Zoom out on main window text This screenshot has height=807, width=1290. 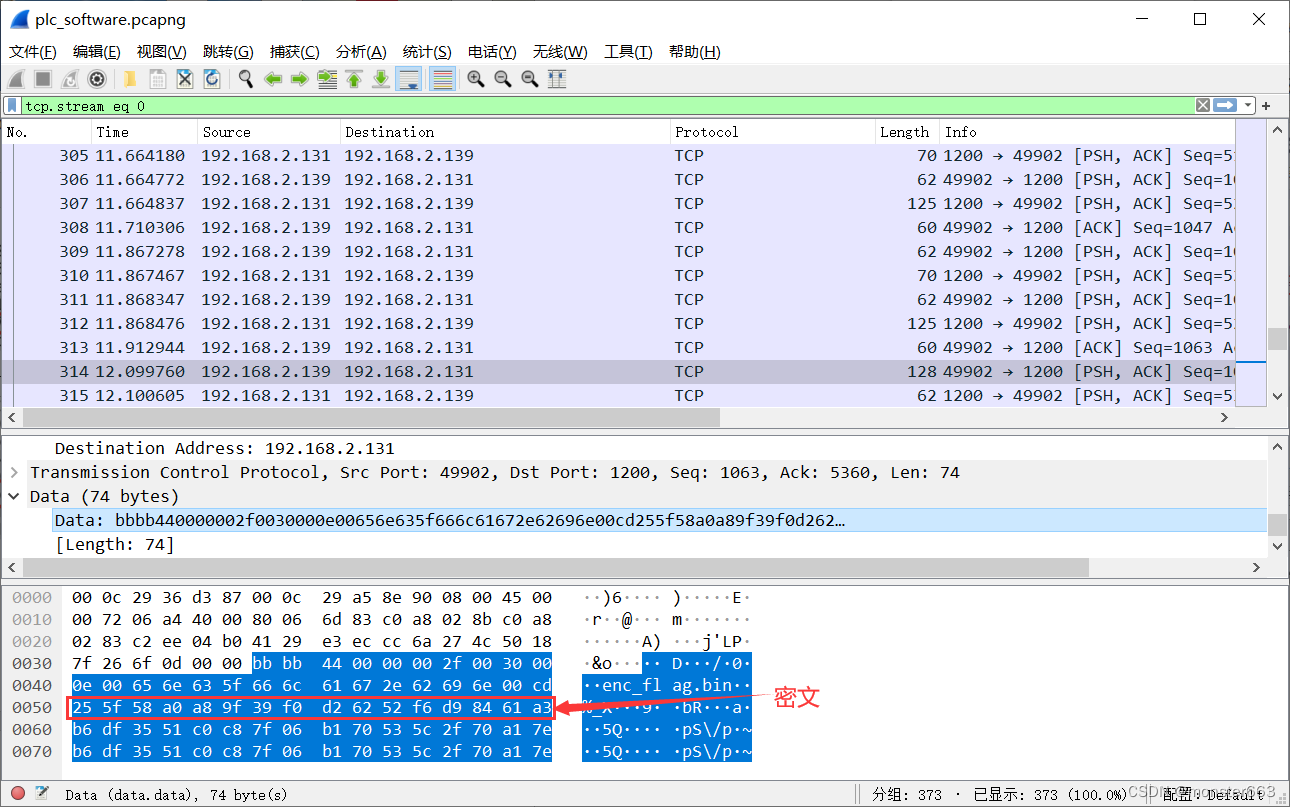point(503,79)
